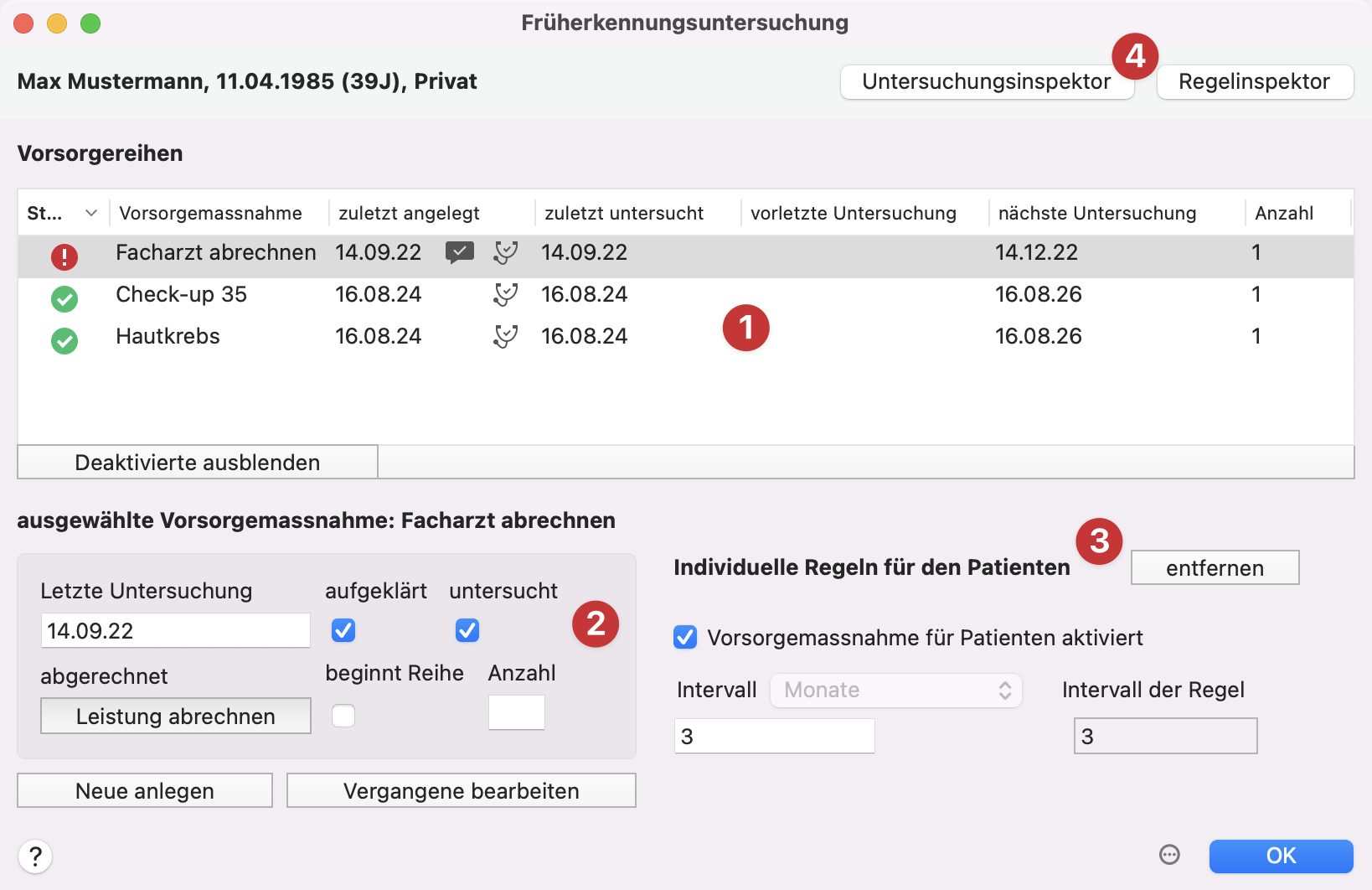Click speech bubble icon in Facharzt abrechnen row
The height and width of the screenshot is (890, 1372).
[460, 252]
